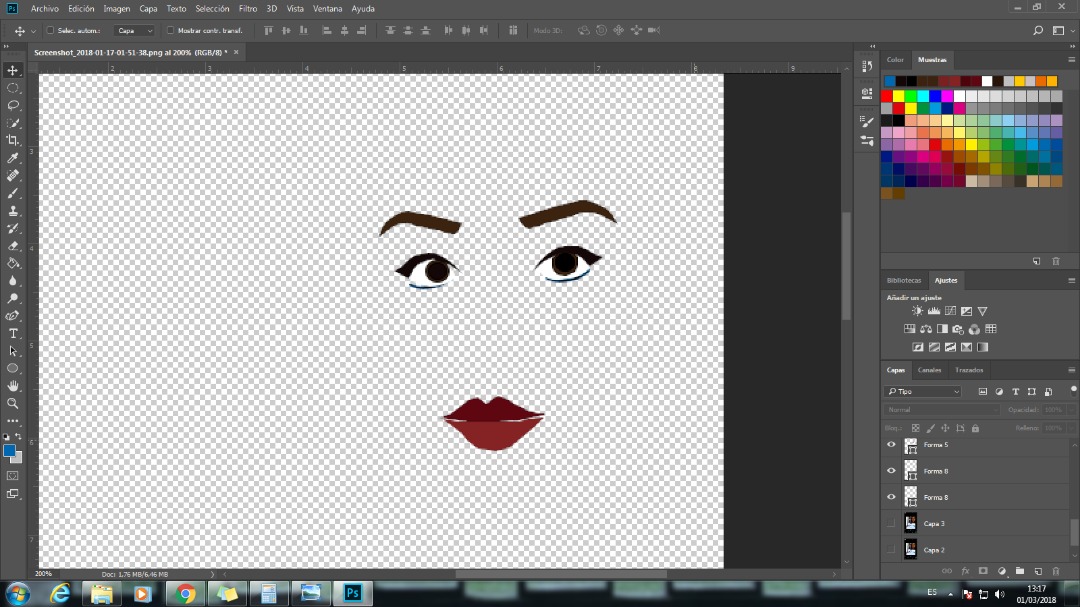Open the Filtro menu

(x=248, y=8)
